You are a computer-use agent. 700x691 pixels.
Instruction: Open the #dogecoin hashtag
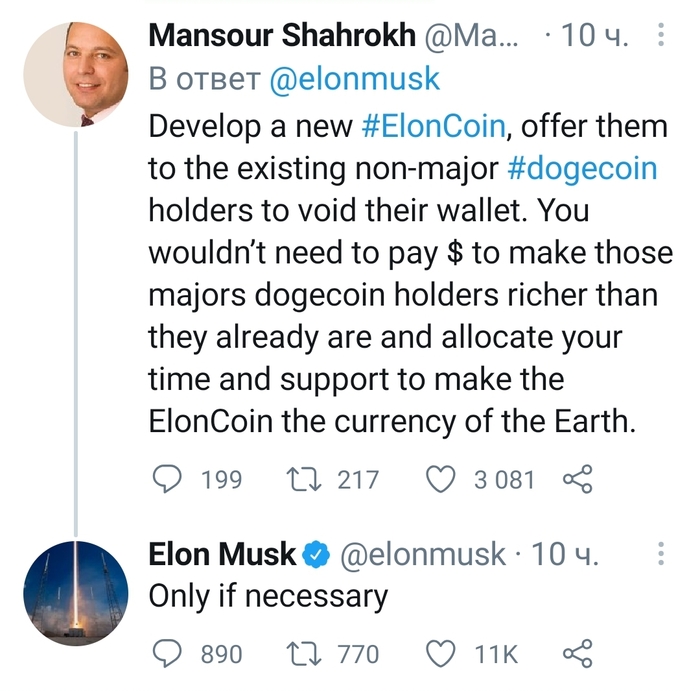point(582,169)
